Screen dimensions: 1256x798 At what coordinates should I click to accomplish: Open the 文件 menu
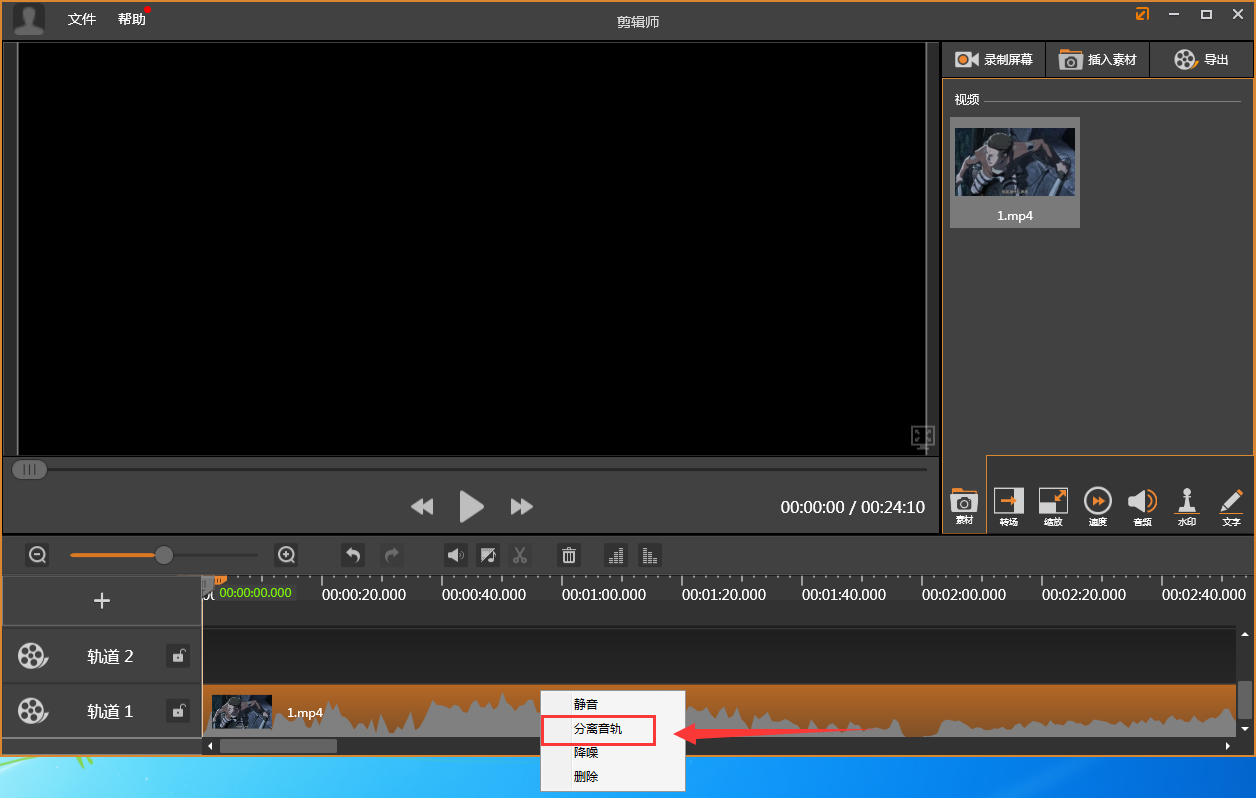(x=82, y=19)
